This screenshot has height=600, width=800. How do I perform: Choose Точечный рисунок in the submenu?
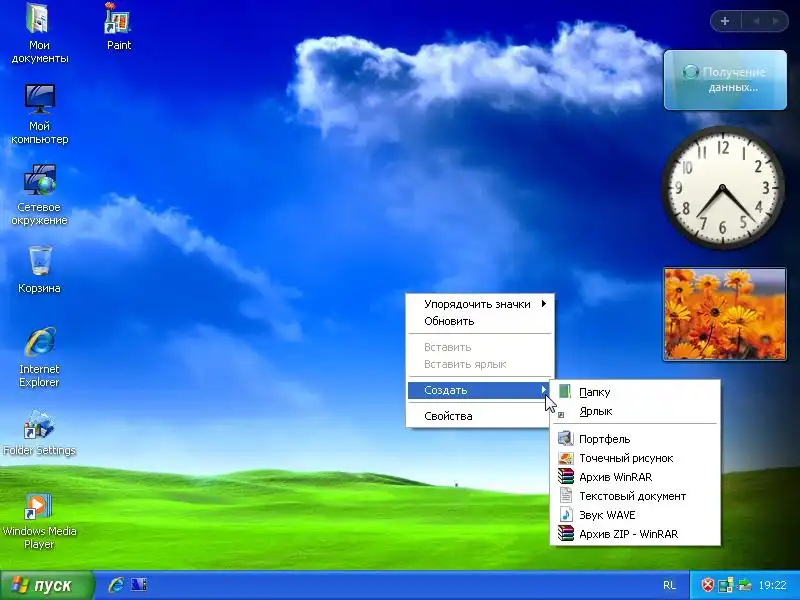coord(635,458)
